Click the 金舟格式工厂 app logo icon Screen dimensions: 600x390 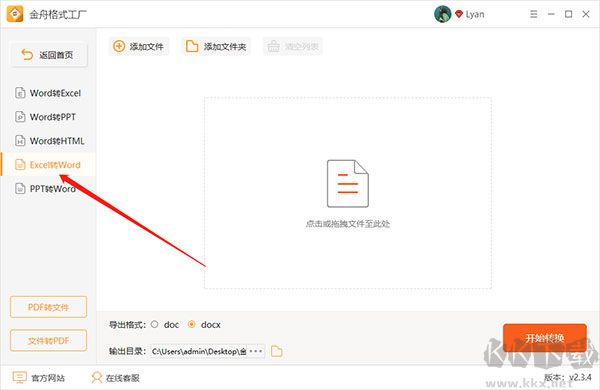coord(15,14)
